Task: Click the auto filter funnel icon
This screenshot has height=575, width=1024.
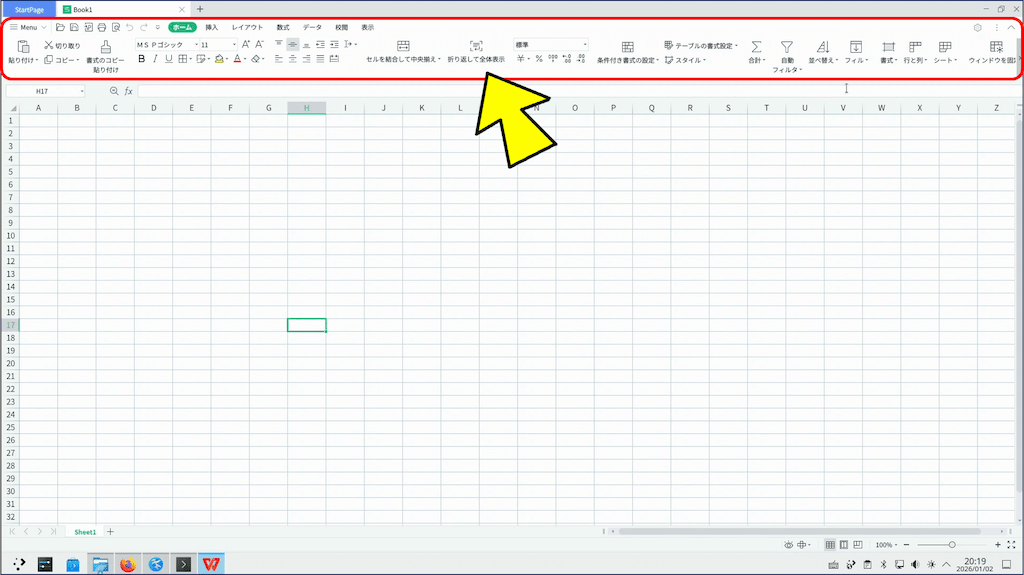Action: pyautogui.click(x=787, y=47)
